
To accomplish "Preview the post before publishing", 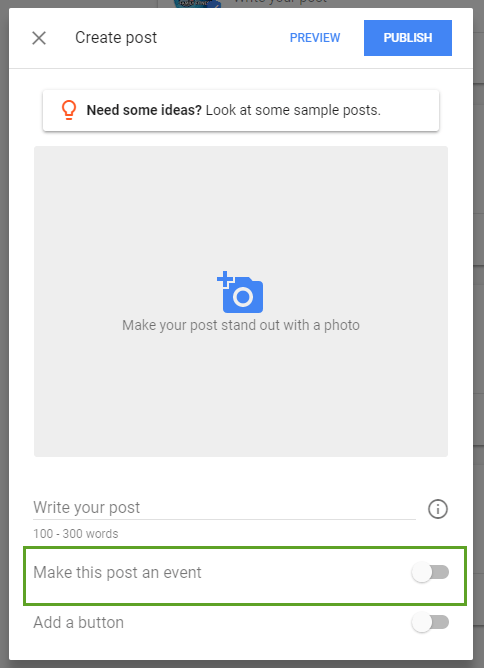I will pos(315,38).
